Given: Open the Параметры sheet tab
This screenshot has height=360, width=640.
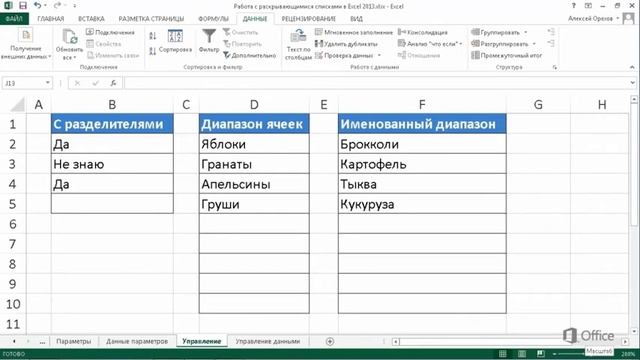Looking at the screenshot, I should (x=73, y=341).
